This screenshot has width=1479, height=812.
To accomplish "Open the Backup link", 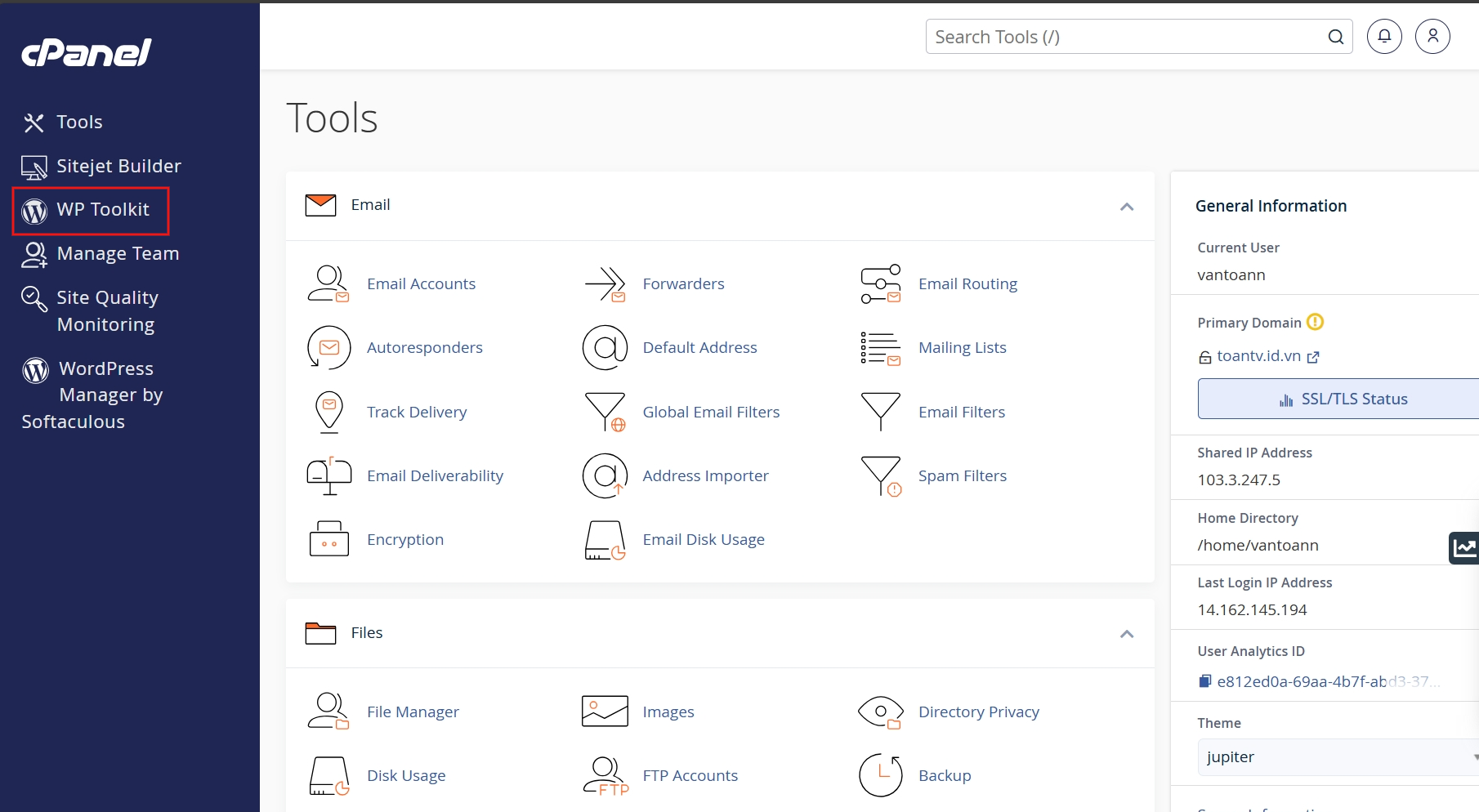I will (x=945, y=776).
